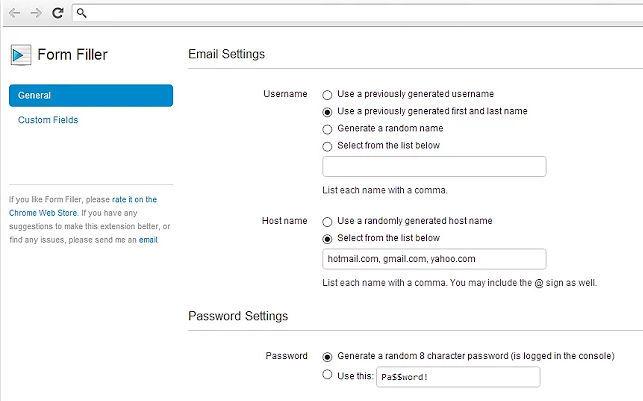This screenshot has width=643, height=401.
Task: Choose 'Generate a random 8 character password'
Action: click(x=327, y=356)
